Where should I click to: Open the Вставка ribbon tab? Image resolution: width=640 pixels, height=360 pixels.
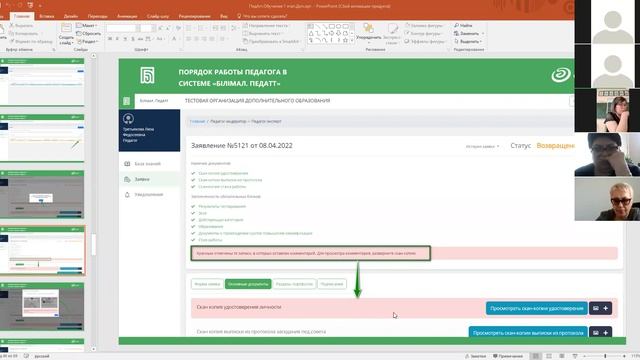[47, 16]
